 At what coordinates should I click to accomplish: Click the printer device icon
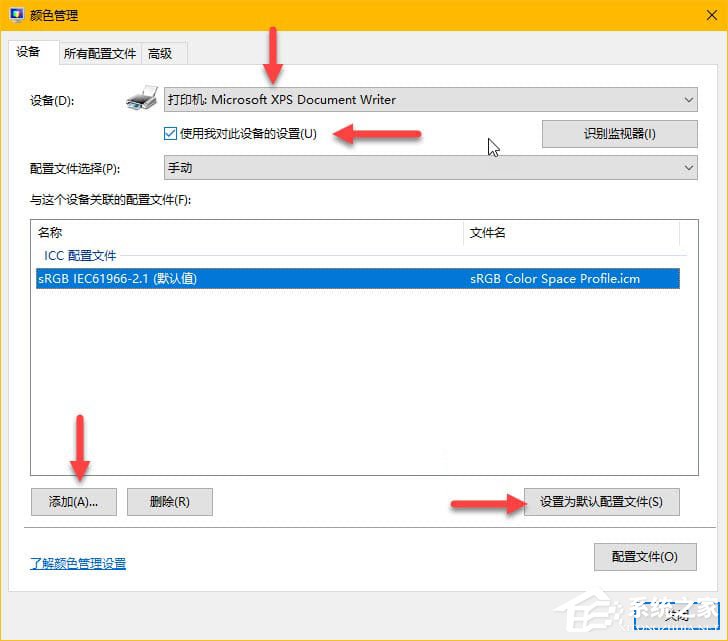[x=142, y=98]
